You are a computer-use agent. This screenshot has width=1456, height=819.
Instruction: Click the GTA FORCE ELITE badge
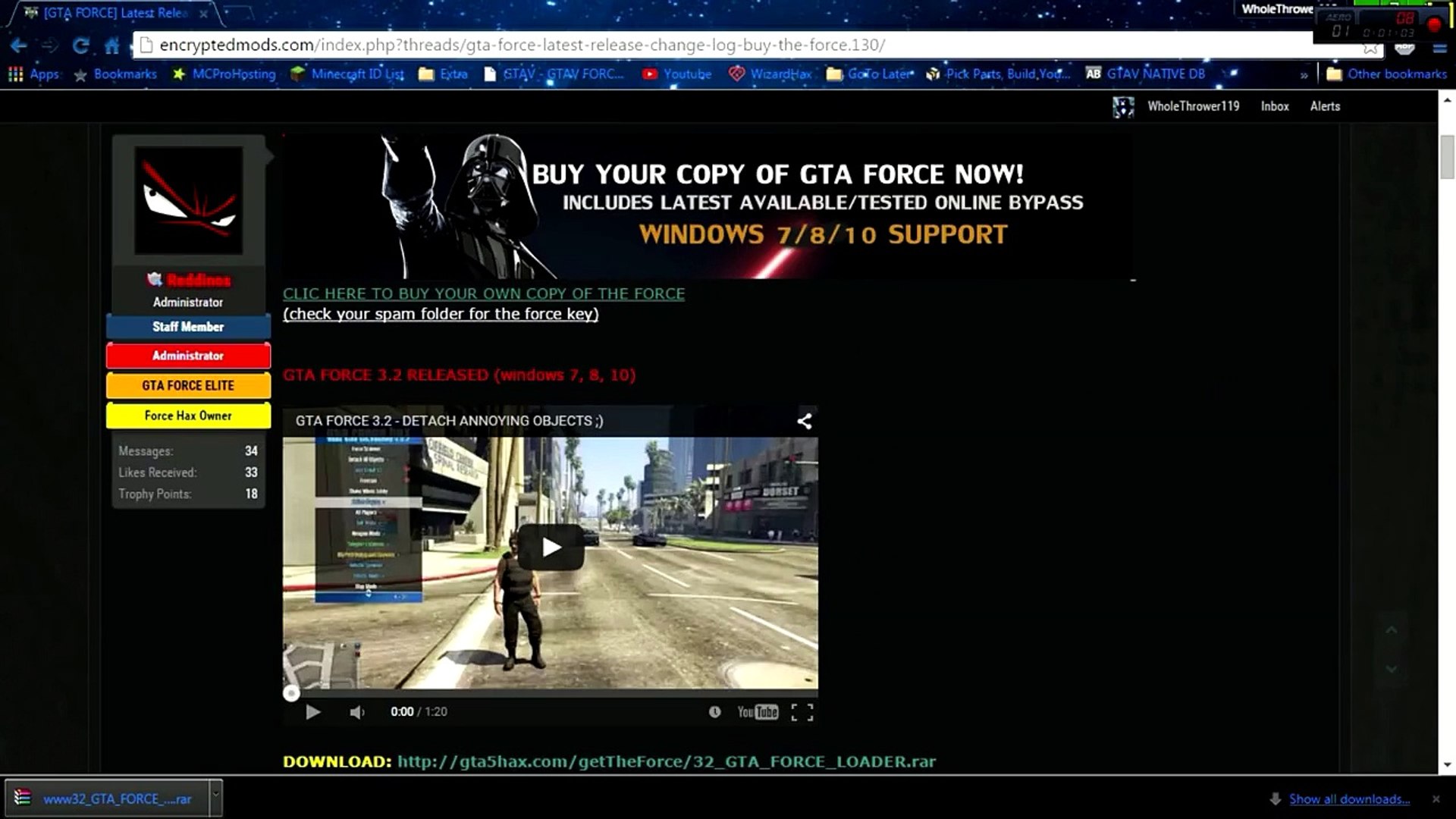tap(188, 385)
